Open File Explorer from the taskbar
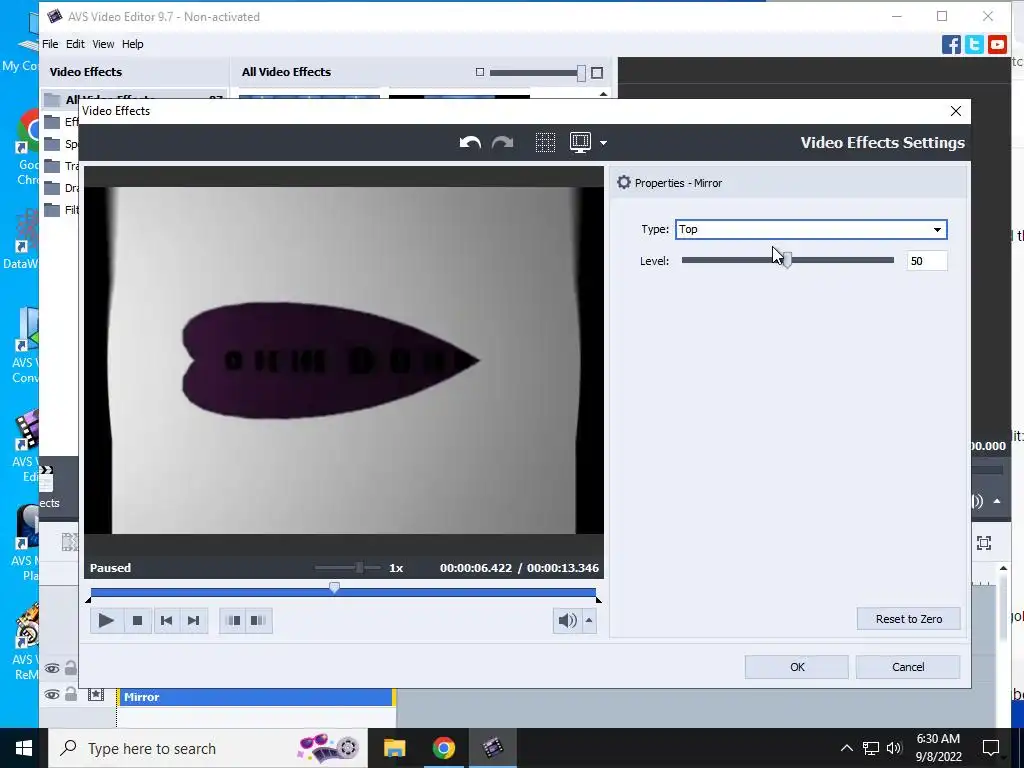Image resolution: width=1024 pixels, height=768 pixels. 394,748
